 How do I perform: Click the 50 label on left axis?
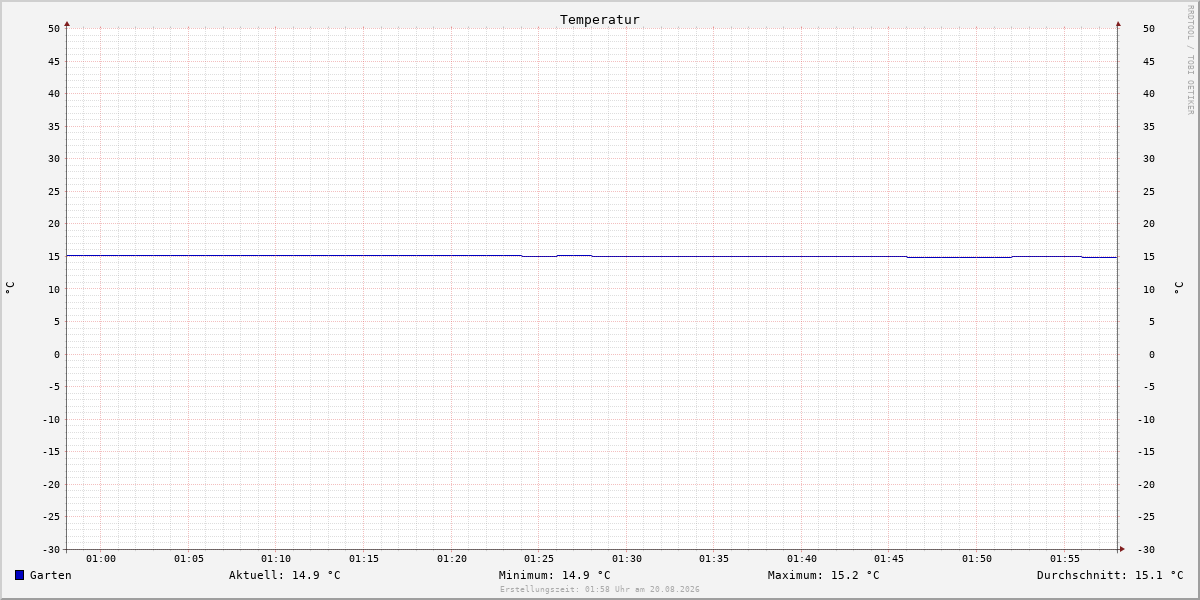pos(54,28)
